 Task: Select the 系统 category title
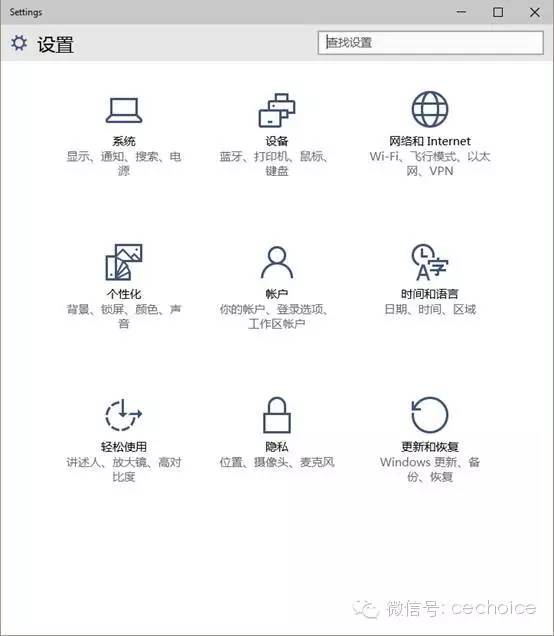click(x=124, y=141)
